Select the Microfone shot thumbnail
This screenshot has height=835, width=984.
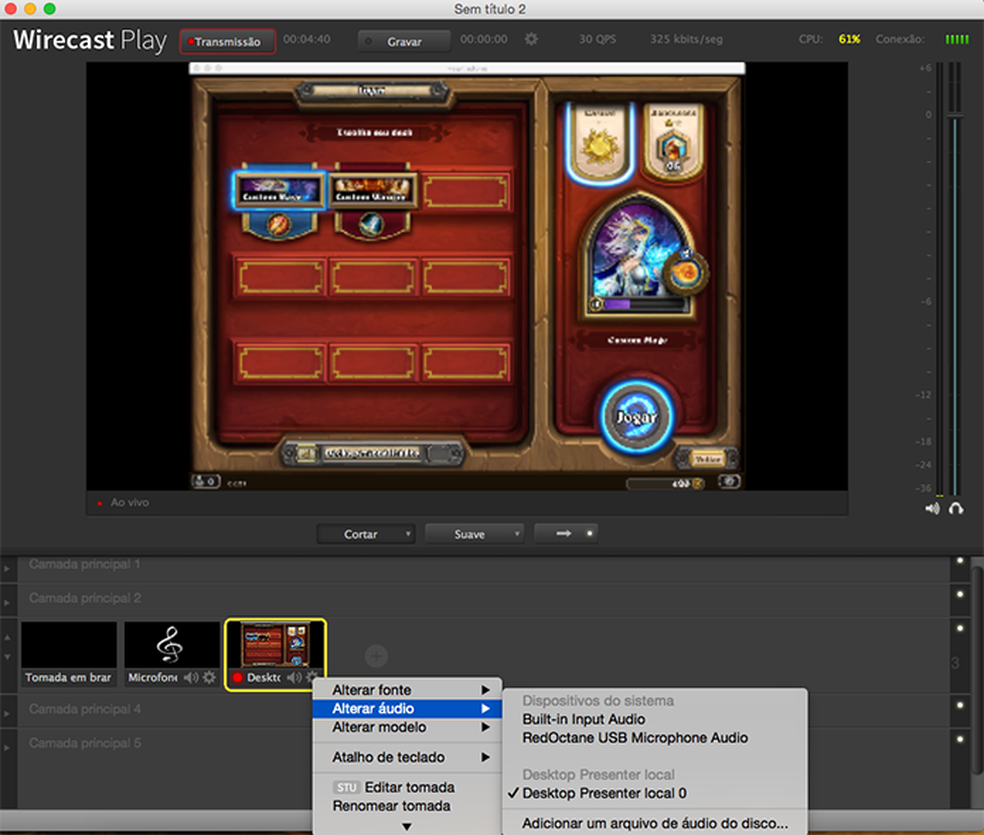click(172, 653)
